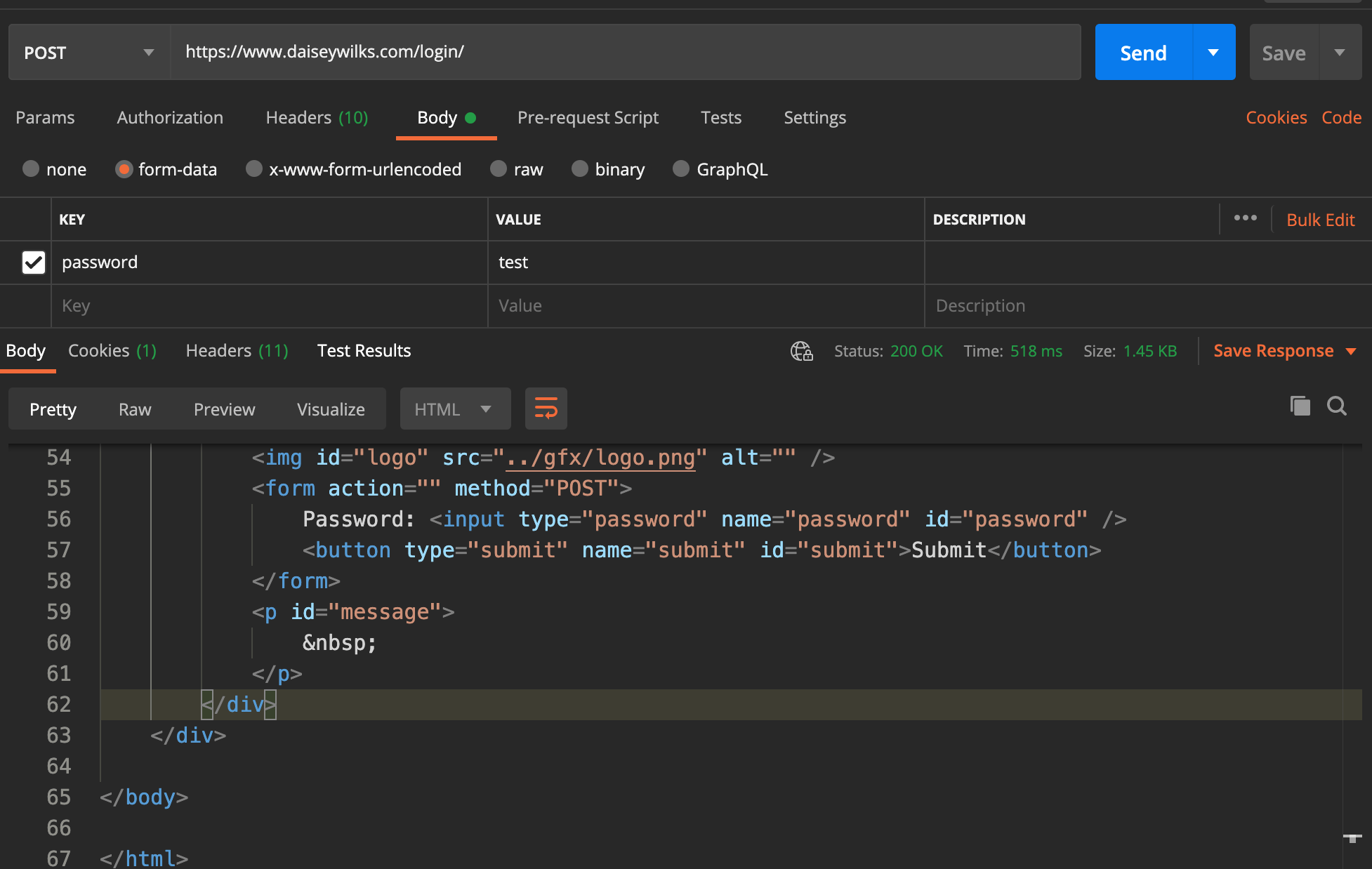Image resolution: width=1372 pixels, height=869 pixels.
Task: Open the HTML format dropdown
Action: (454, 409)
